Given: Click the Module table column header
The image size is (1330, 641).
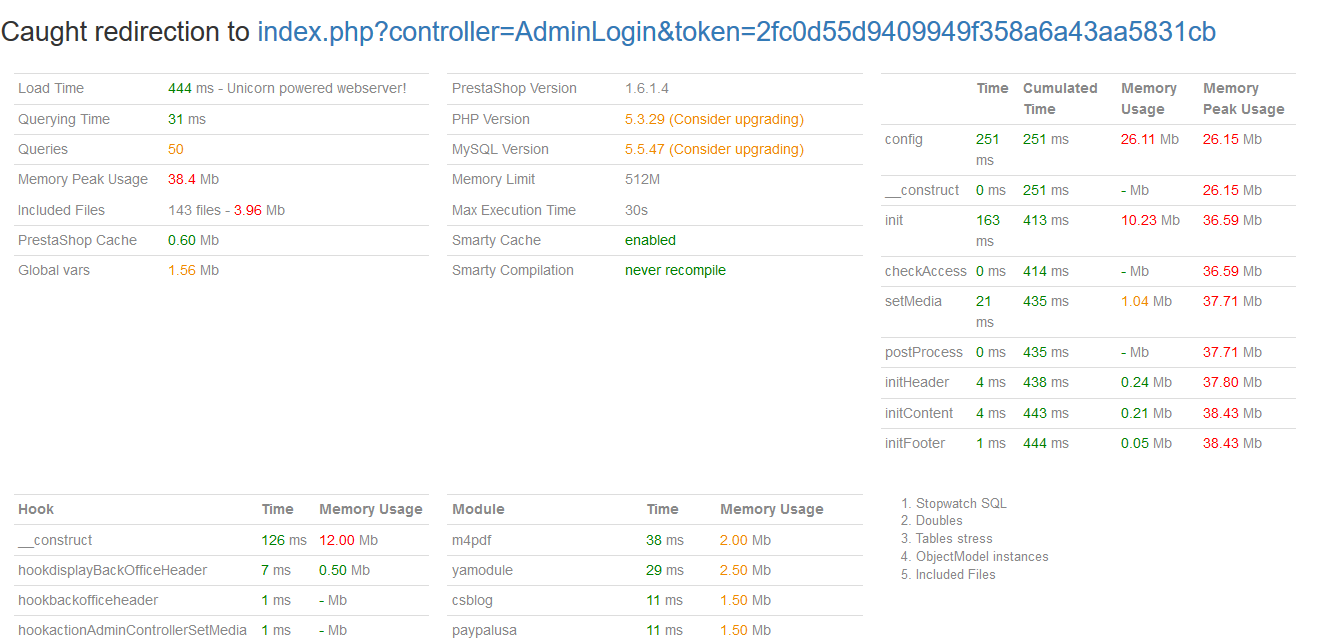Looking at the screenshot, I should click(478, 509).
